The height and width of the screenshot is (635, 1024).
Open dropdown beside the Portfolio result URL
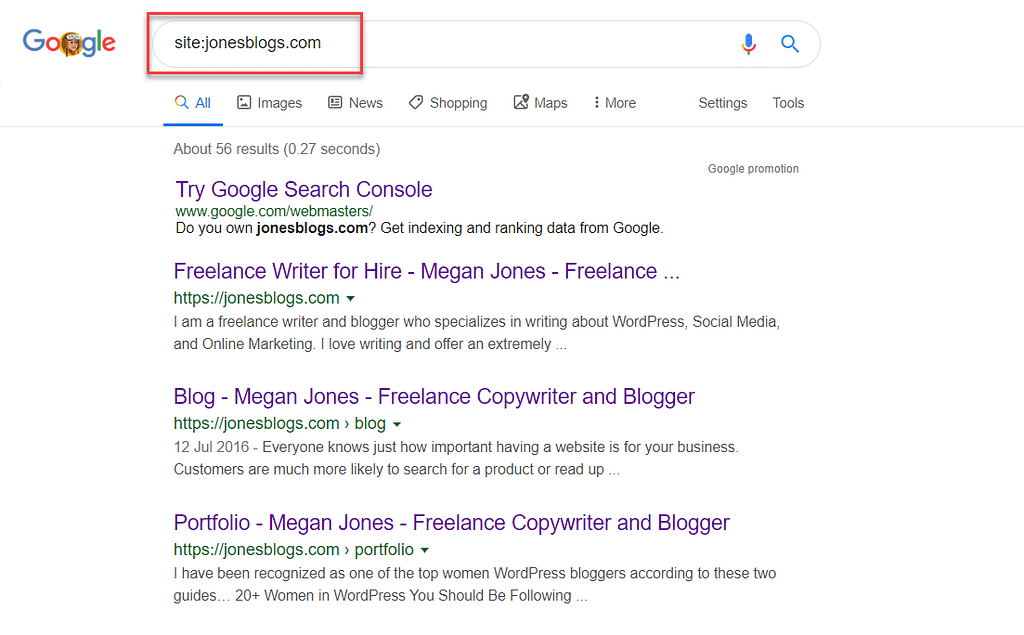coord(425,549)
